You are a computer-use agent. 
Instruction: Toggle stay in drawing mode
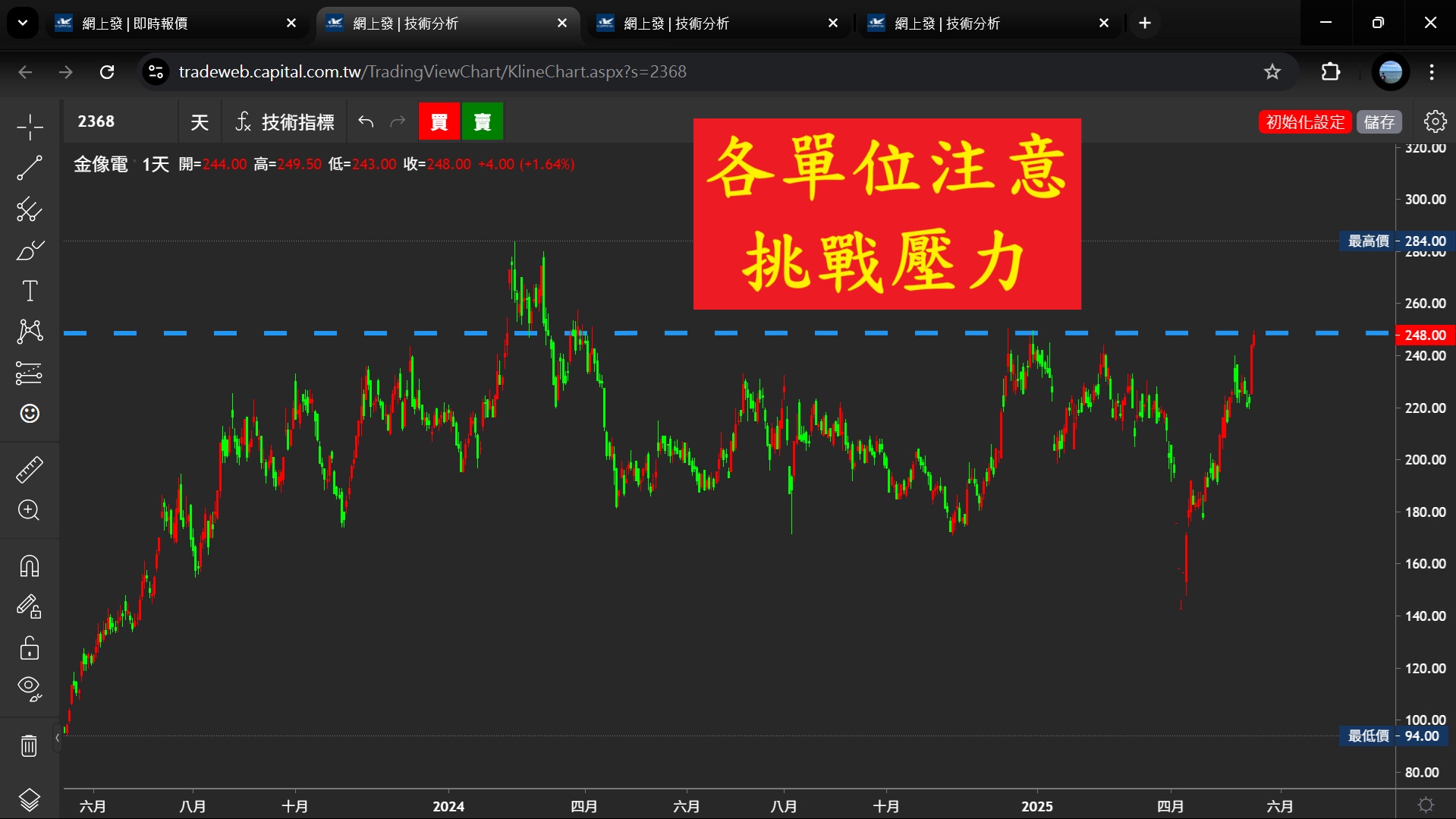(30, 606)
